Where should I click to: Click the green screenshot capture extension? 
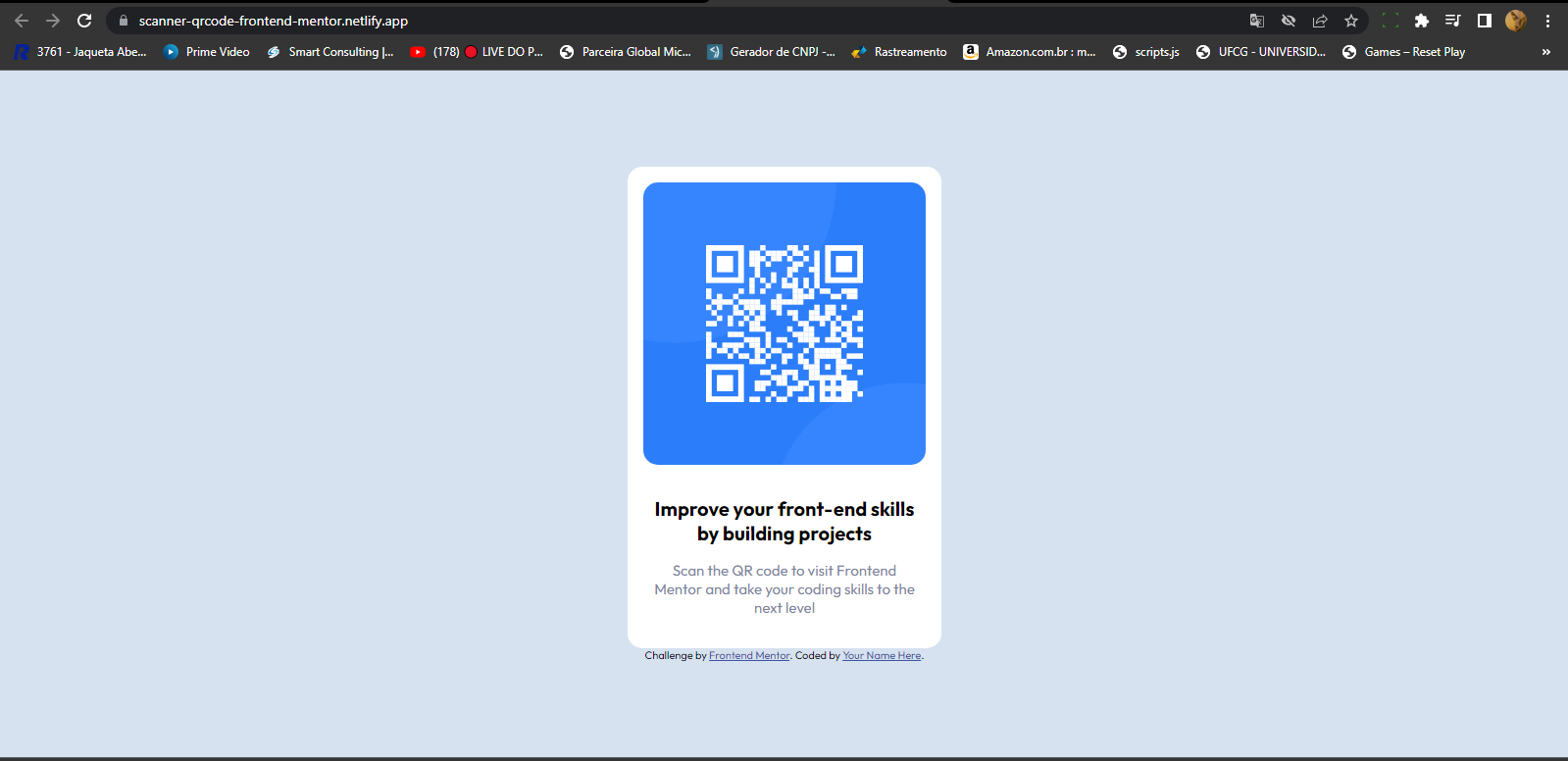(x=1391, y=21)
